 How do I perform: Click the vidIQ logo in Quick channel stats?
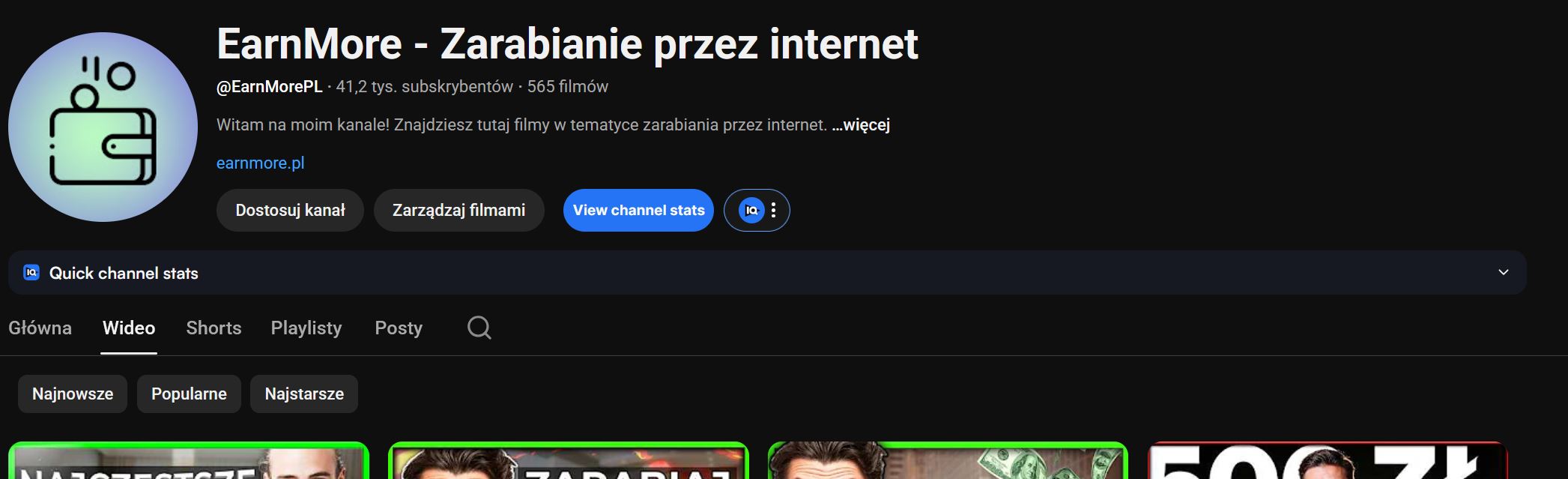(31, 273)
